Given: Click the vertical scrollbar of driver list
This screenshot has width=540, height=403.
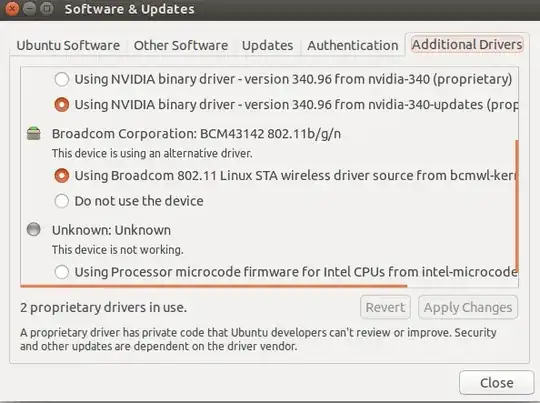Looking at the screenshot, I should click(517, 205).
